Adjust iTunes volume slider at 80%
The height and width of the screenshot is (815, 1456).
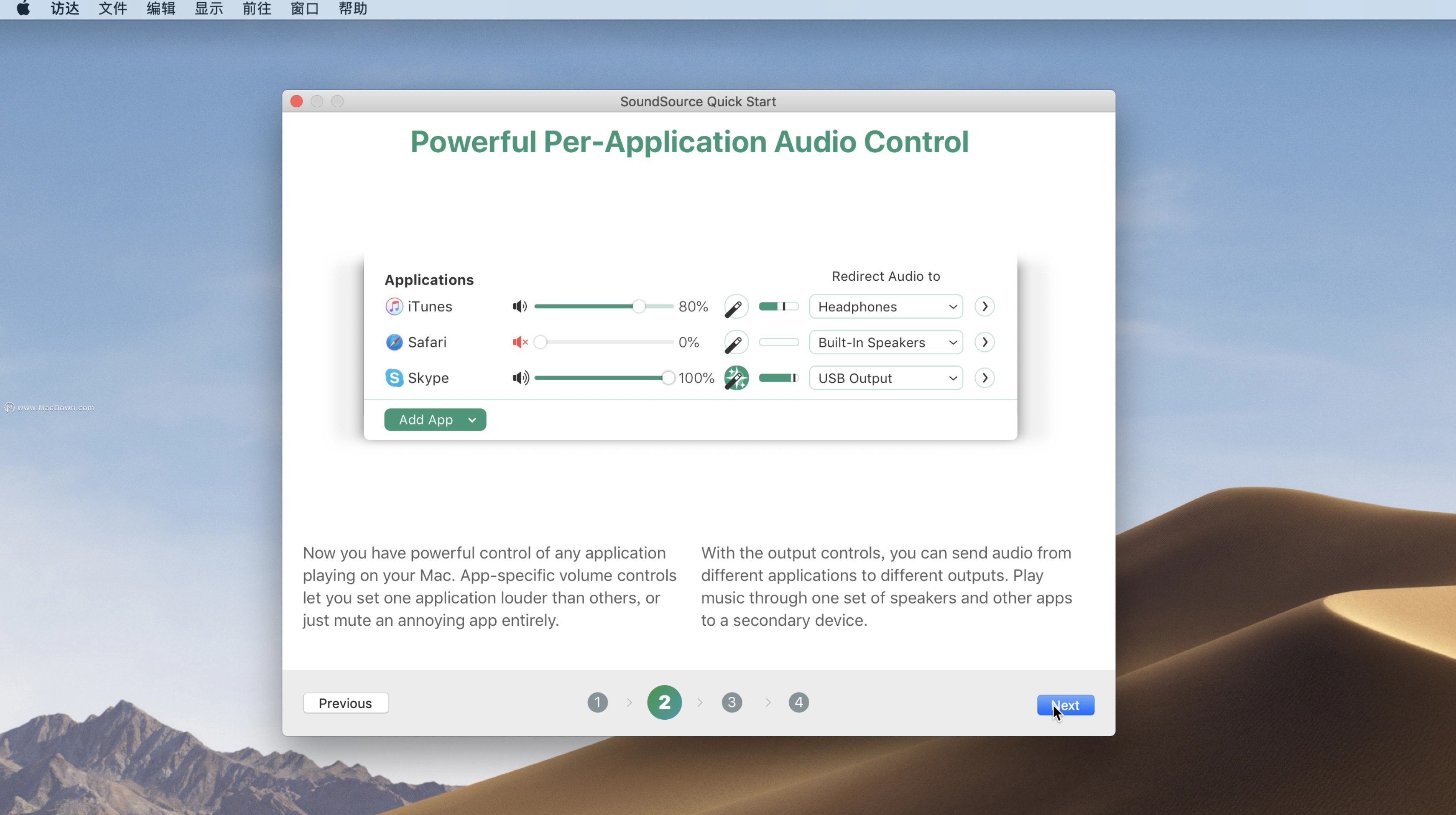pos(604,306)
